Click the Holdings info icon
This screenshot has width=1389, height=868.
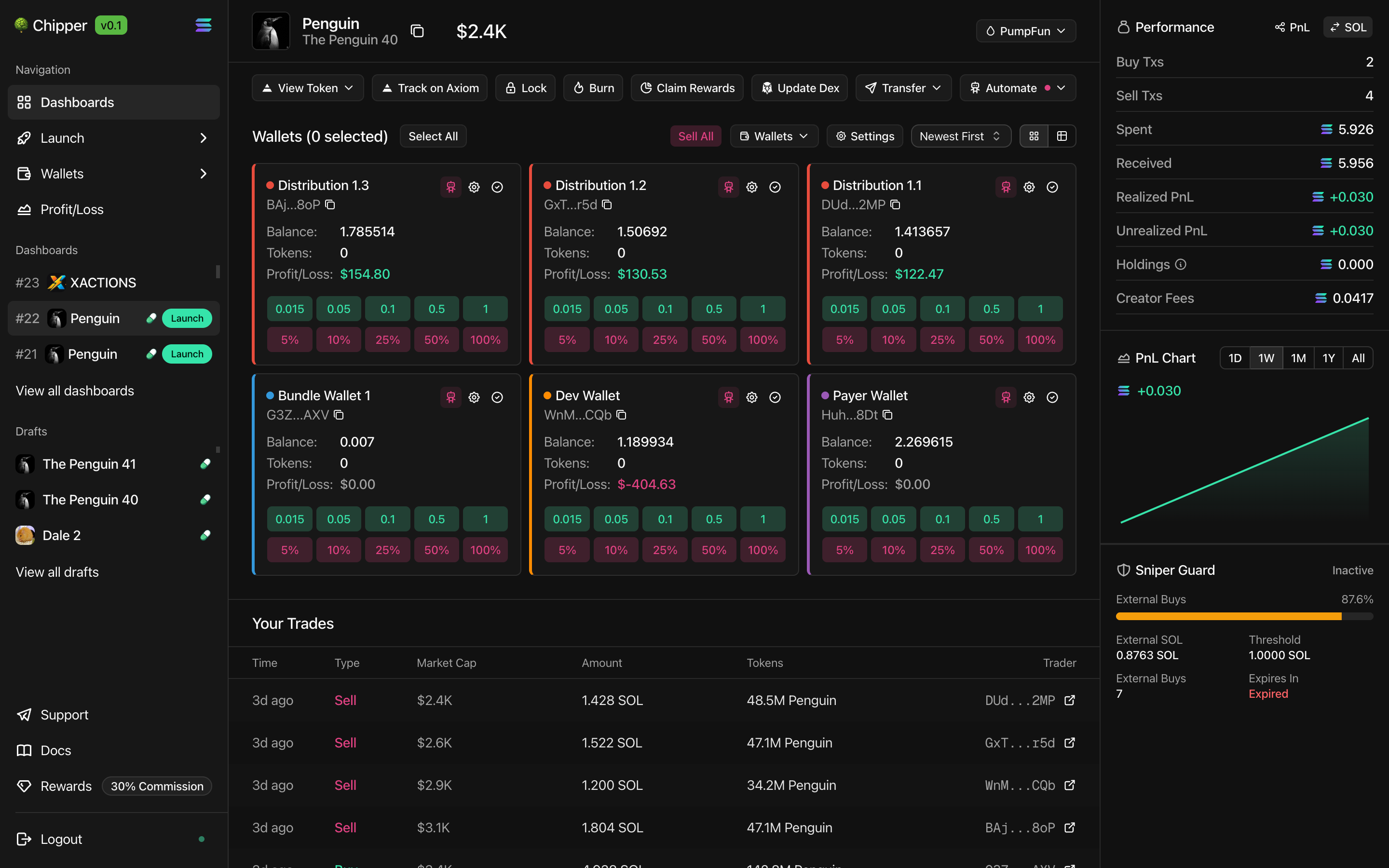pos(1181,265)
